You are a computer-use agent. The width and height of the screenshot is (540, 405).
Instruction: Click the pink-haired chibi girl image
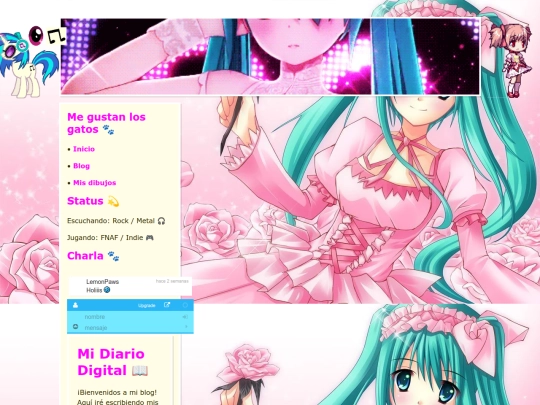(x=511, y=60)
